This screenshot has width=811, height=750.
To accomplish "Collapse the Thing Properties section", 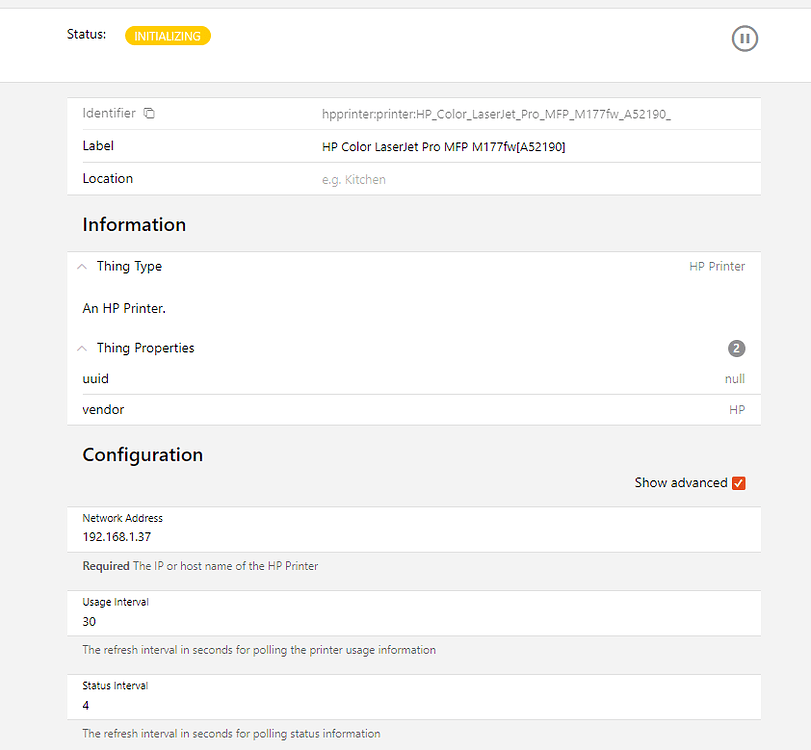I will (81, 348).
